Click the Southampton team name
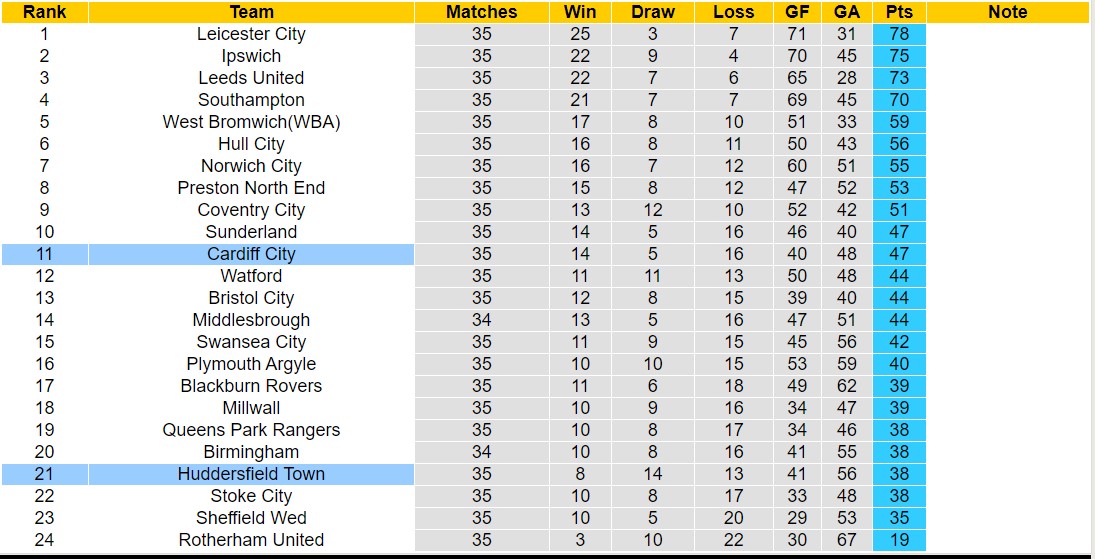This screenshot has height=559, width=1095. 251,100
